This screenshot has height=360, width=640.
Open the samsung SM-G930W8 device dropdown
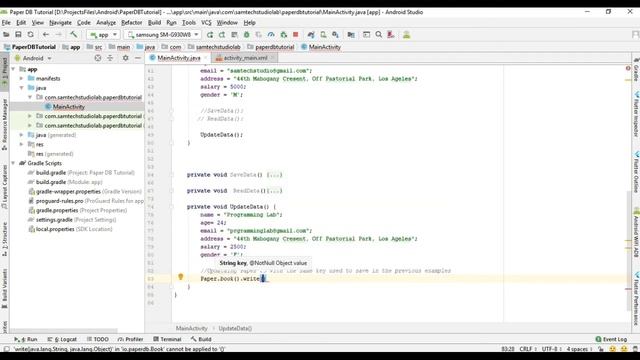163,35
